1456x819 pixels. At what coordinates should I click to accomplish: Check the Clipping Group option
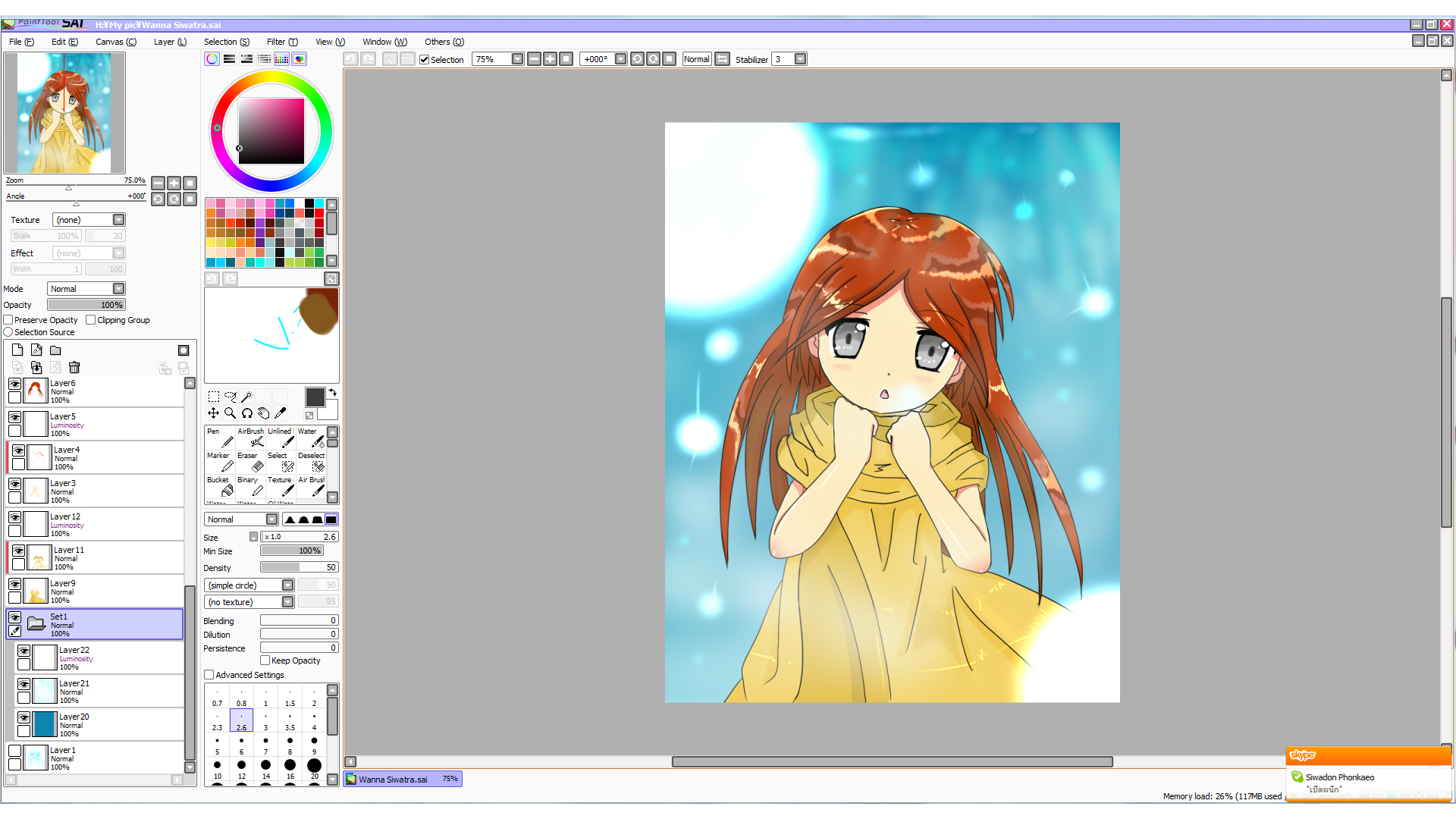[x=91, y=320]
